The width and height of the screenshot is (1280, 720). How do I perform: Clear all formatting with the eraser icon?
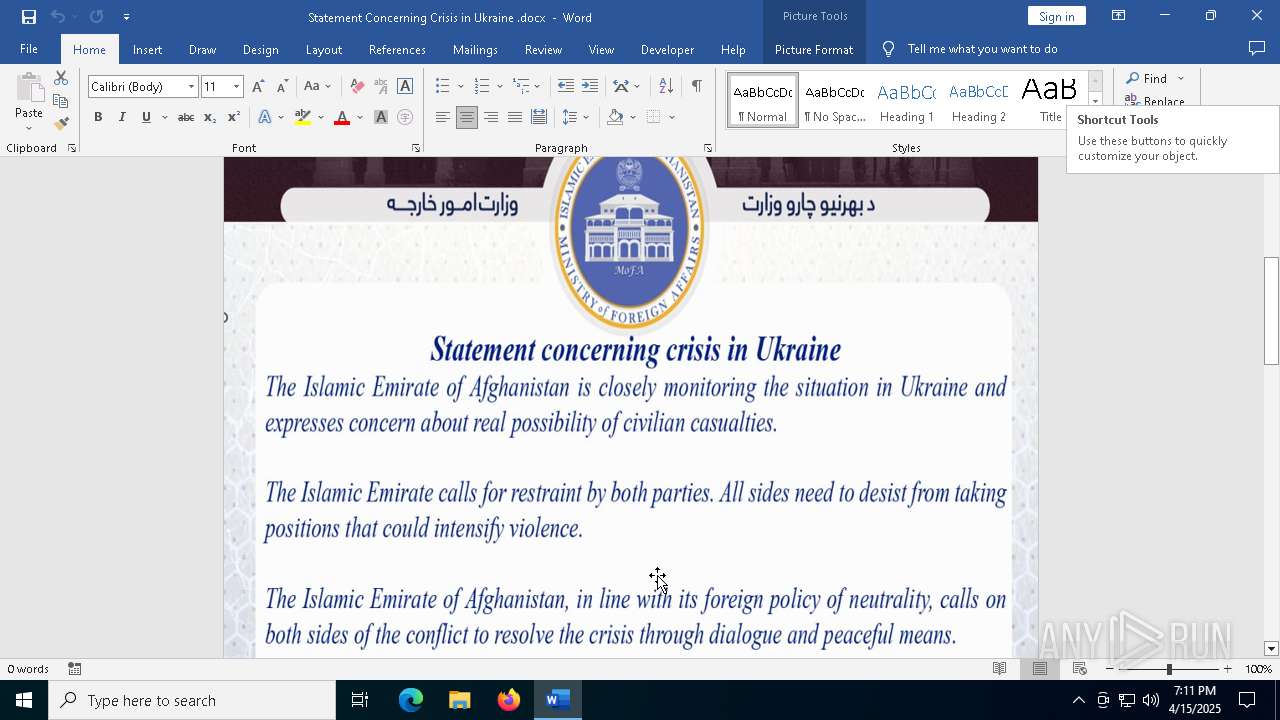pyautogui.click(x=357, y=87)
